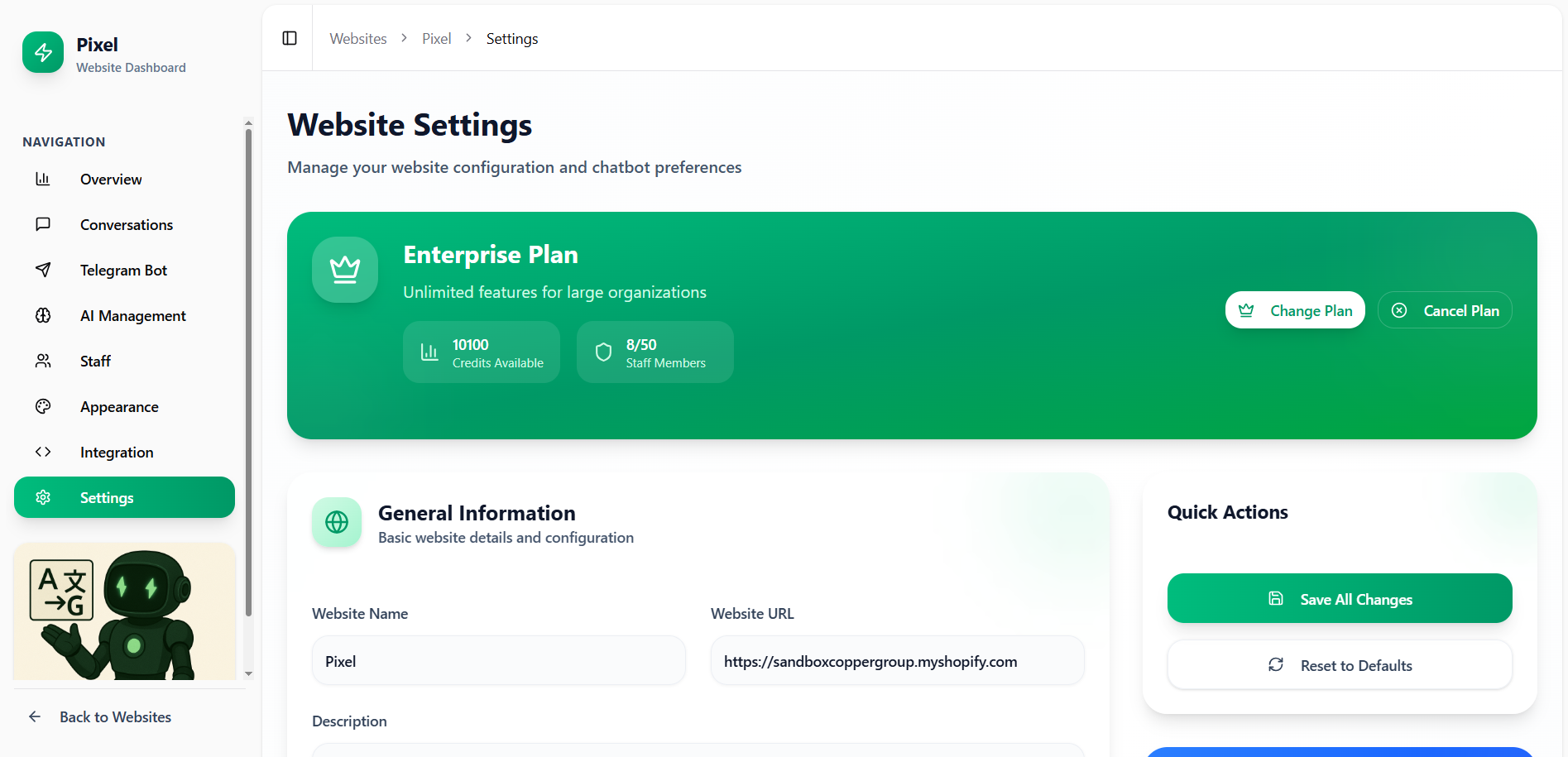Click the Staff people icon
The image size is (1568, 757).
(x=43, y=361)
